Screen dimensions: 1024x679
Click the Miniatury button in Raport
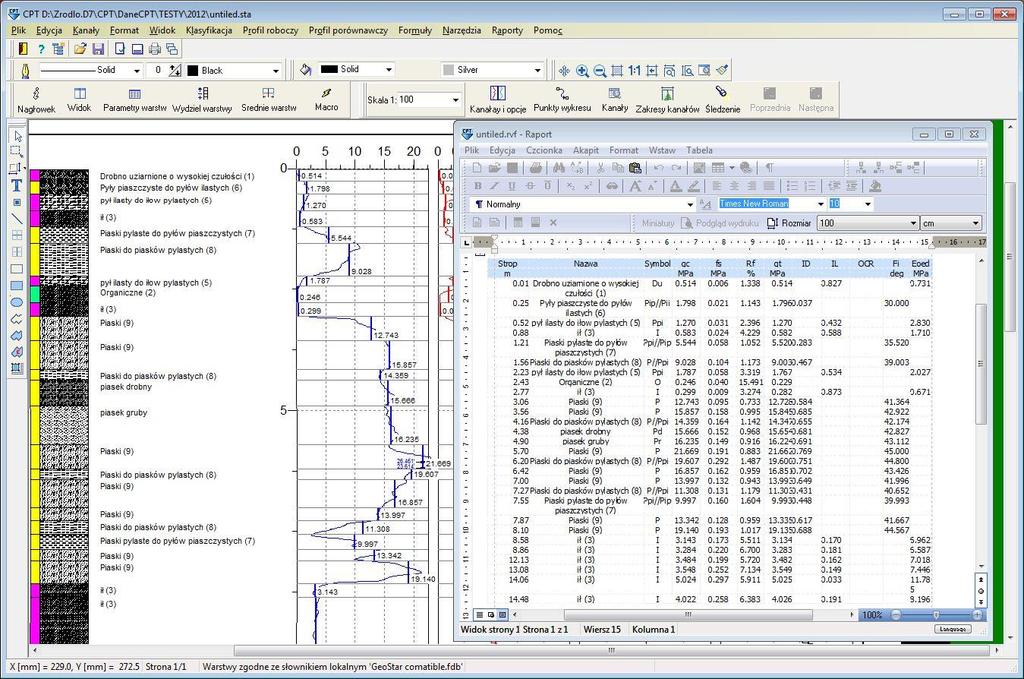click(x=658, y=223)
